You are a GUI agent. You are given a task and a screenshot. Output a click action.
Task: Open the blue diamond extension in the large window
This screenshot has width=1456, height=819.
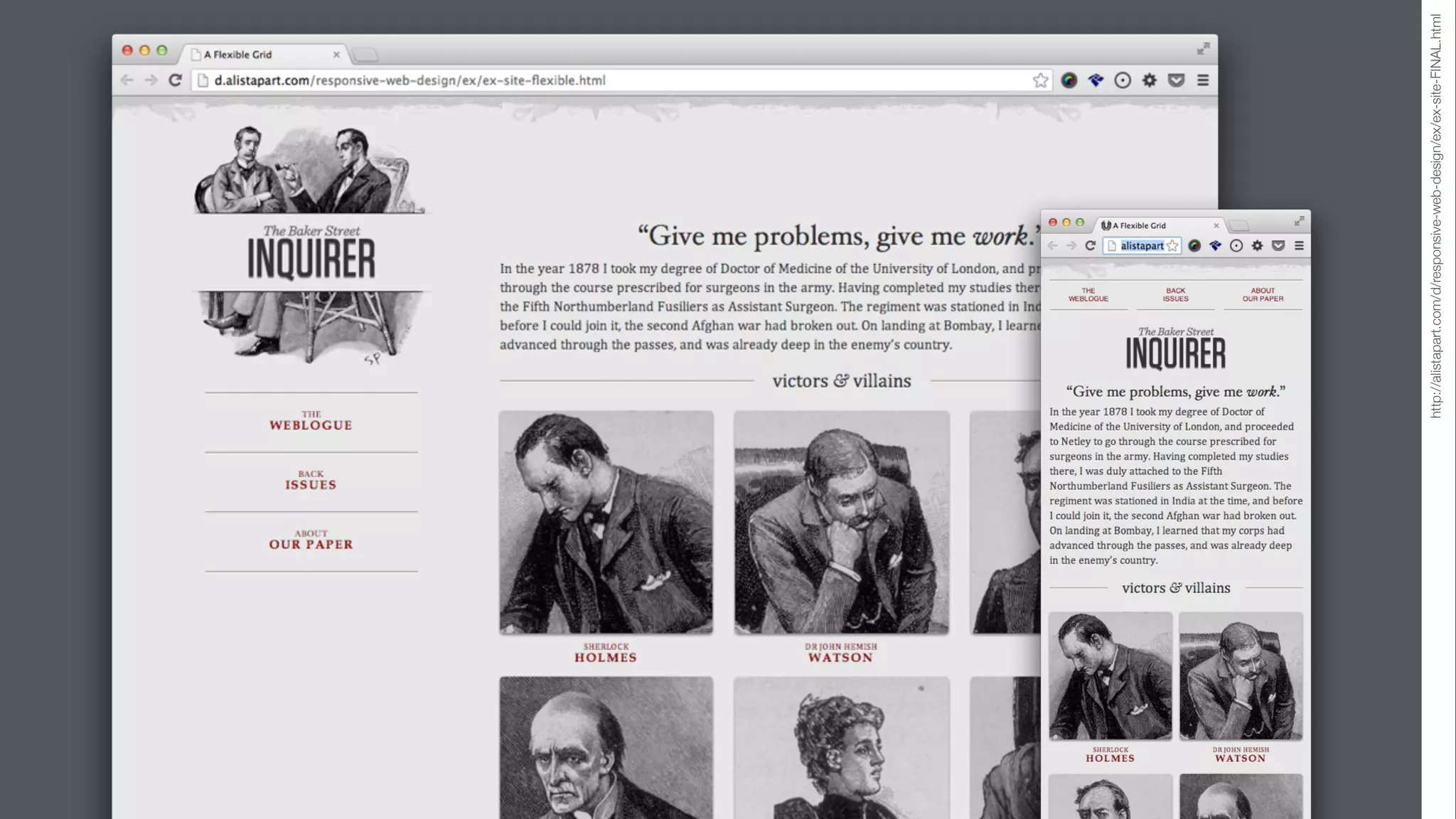click(x=1096, y=80)
